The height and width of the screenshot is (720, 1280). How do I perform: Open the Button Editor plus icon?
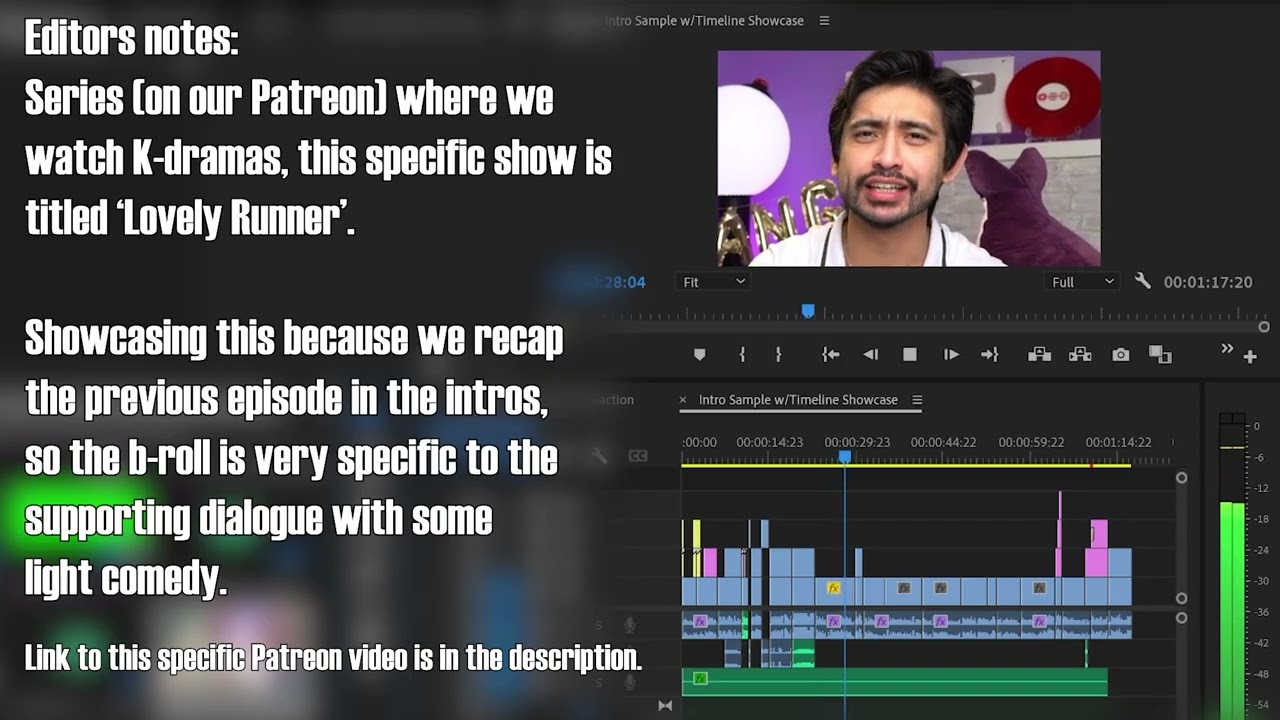(1250, 357)
